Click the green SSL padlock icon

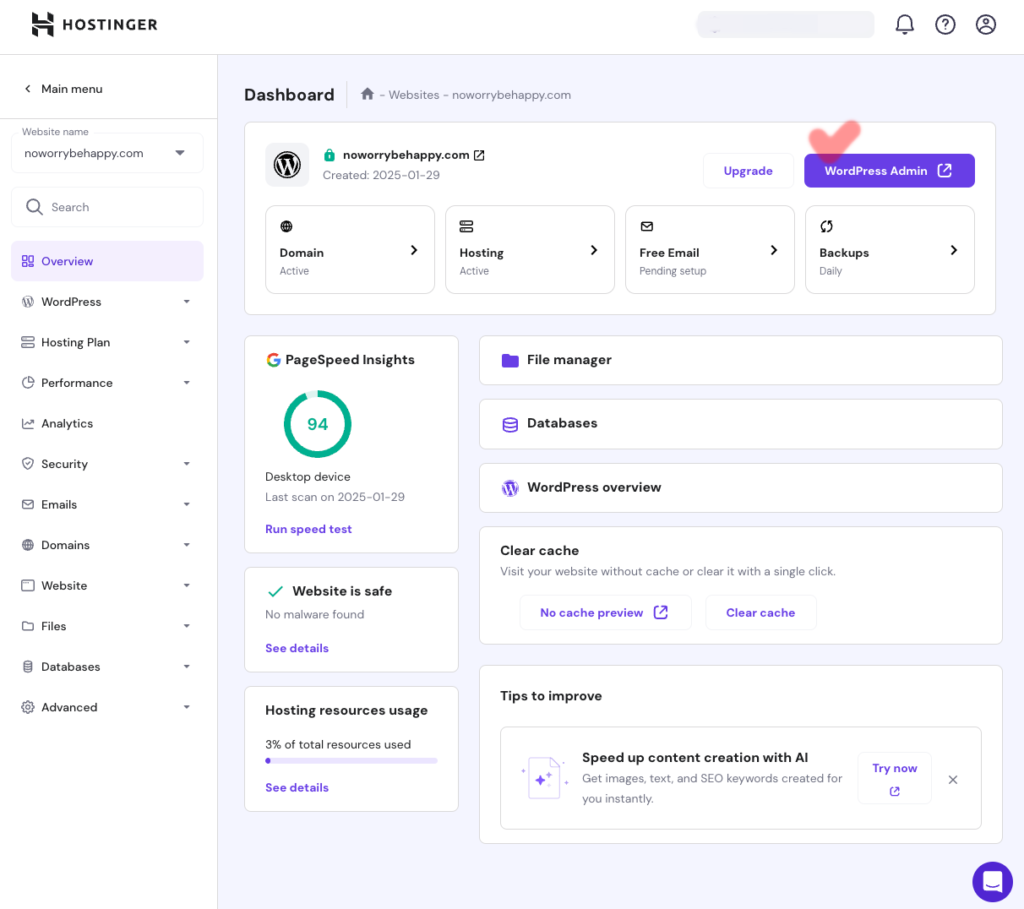[x=329, y=155]
